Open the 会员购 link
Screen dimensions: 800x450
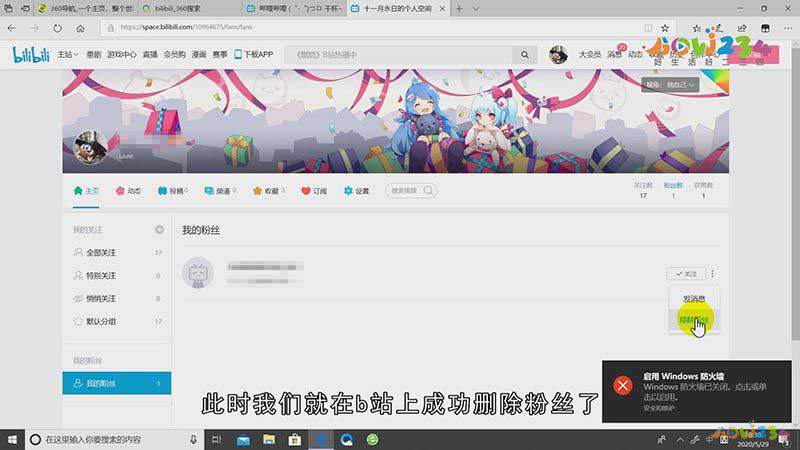pos(174,54)
